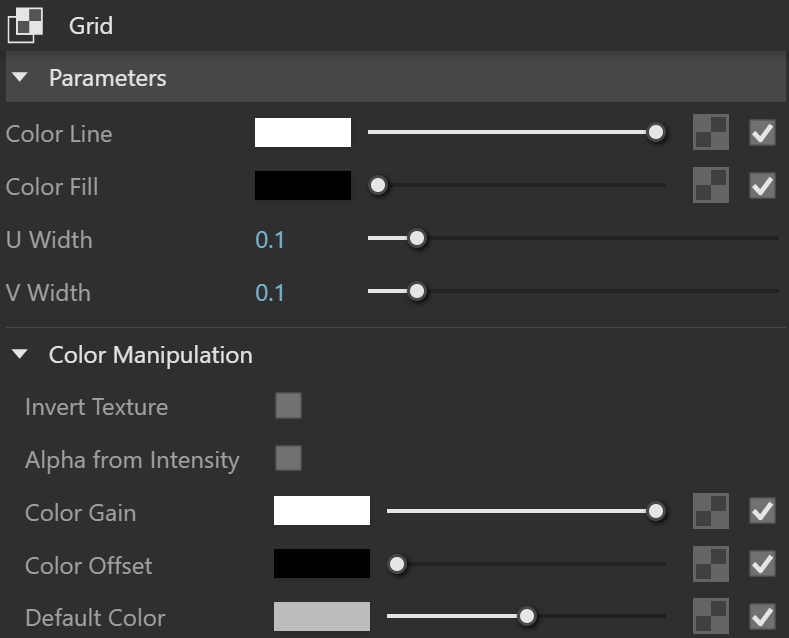Open the black Color Fill swatch
Image resolution: width=789 pixels, height=638 pixels.
click(x=303, y=185)
